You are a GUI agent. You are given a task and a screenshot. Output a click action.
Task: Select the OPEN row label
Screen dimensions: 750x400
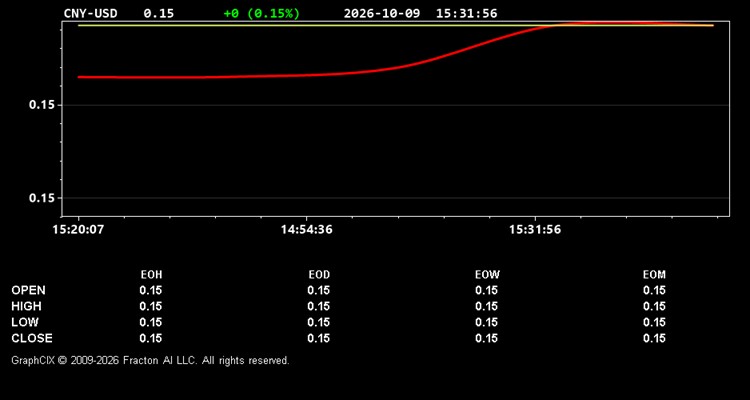point(29,290)
